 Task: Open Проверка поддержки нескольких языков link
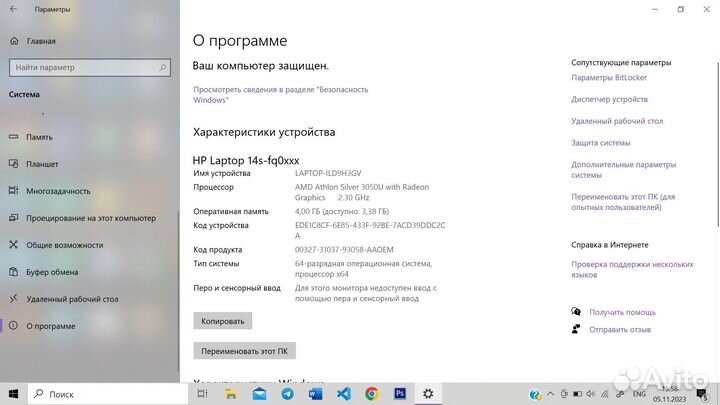tap(632, 270)
